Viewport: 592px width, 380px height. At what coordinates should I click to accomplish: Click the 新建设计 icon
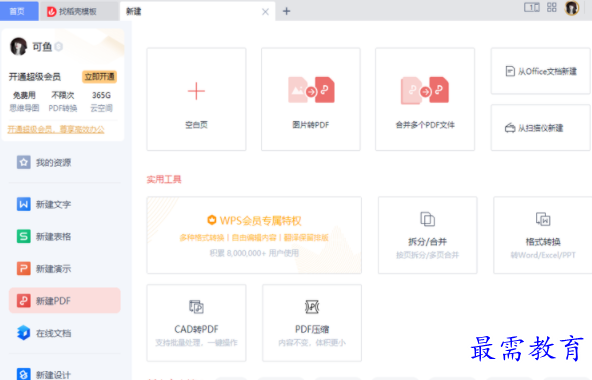(23, 374)
